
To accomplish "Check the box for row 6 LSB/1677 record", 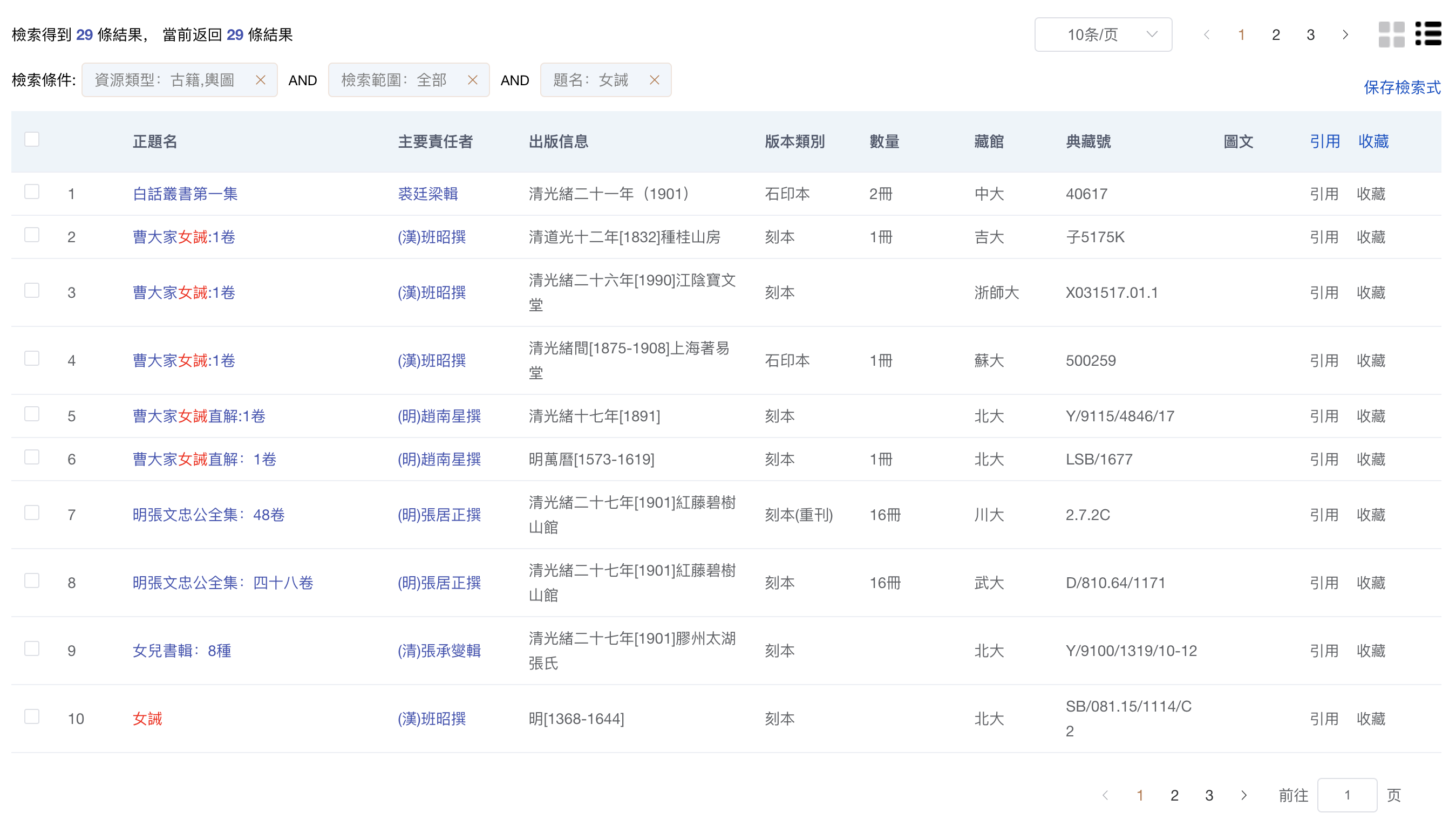I will (x=32, y=456).
